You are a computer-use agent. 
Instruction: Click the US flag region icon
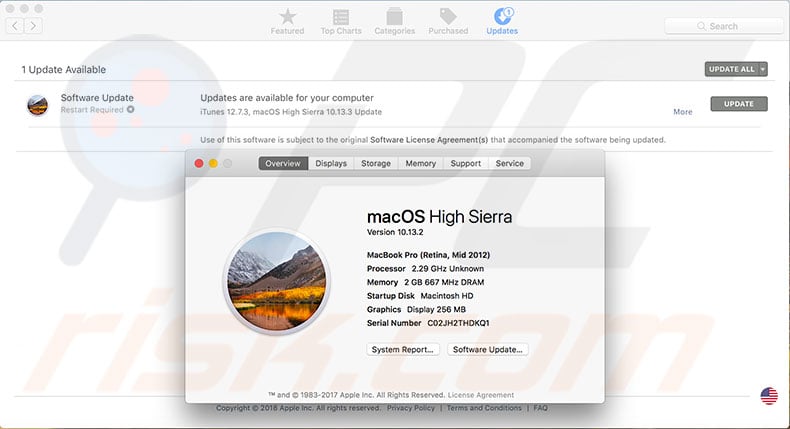click(769, 396)
